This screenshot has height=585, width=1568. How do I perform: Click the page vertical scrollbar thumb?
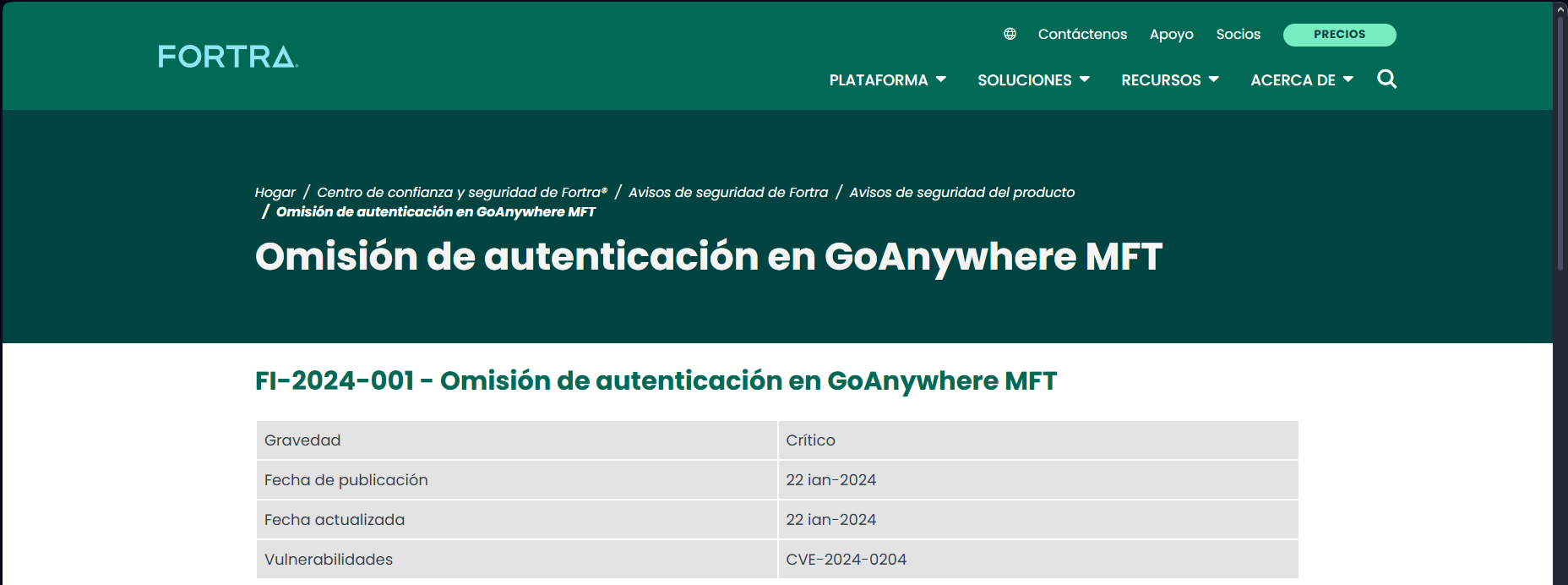click(1560, 142)
